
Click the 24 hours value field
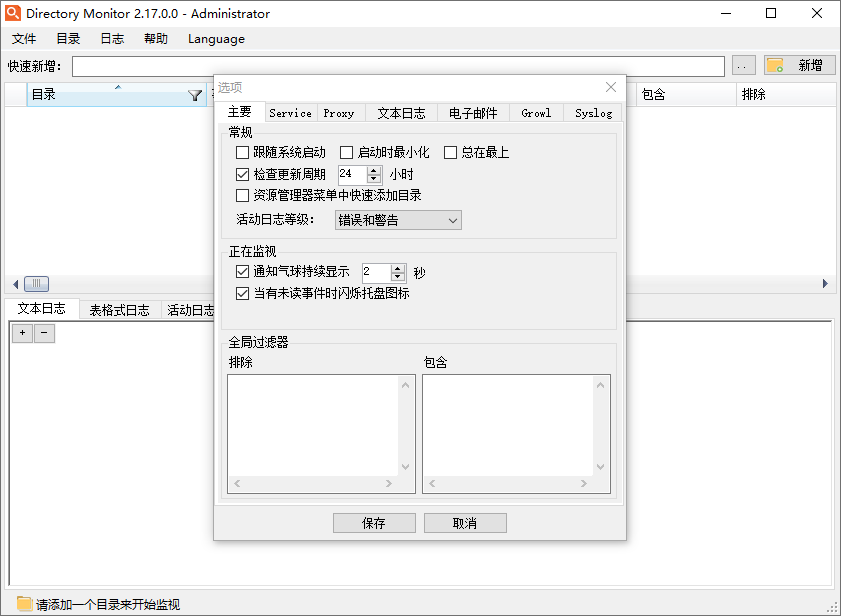[353, 174]
